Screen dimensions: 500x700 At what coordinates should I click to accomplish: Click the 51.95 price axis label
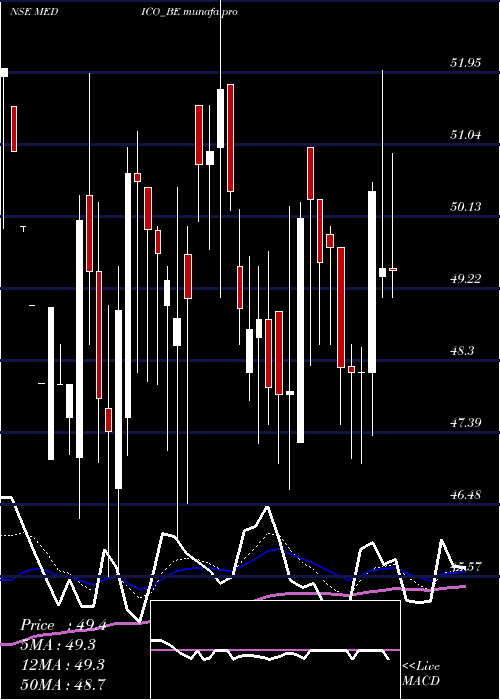click(x=466, y=63)
